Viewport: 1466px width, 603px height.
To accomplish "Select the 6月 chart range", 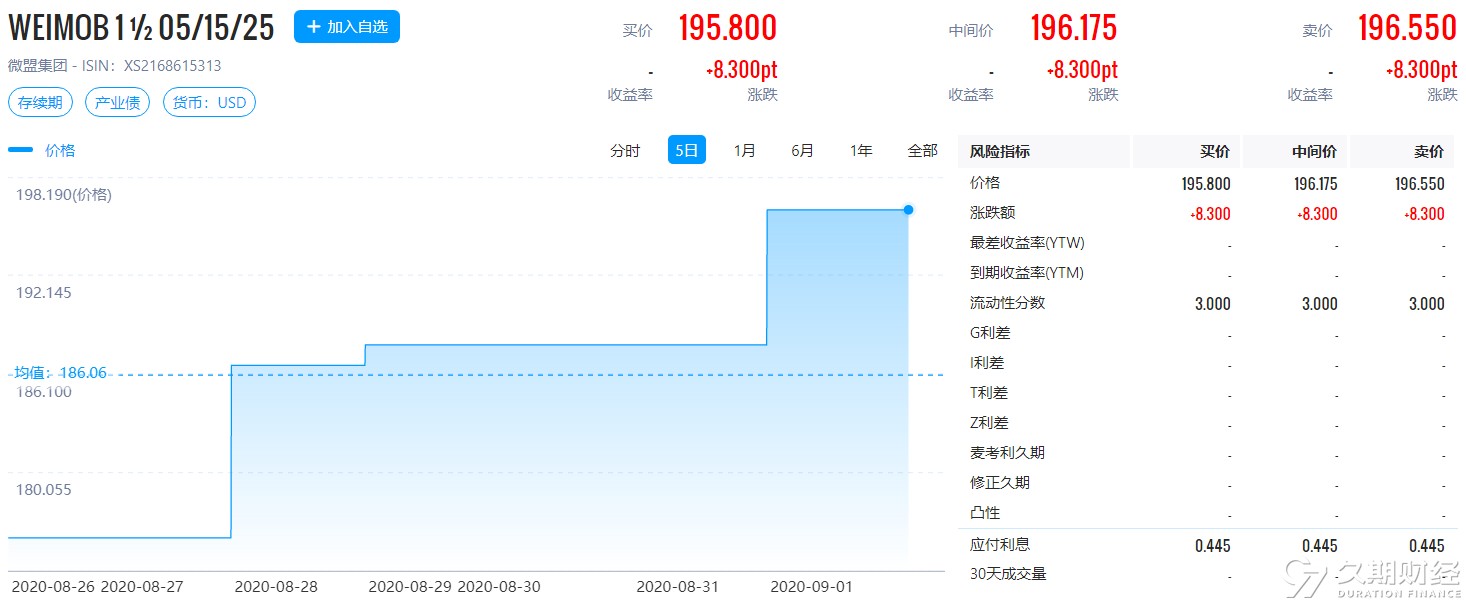I will (x=802, y=151).
